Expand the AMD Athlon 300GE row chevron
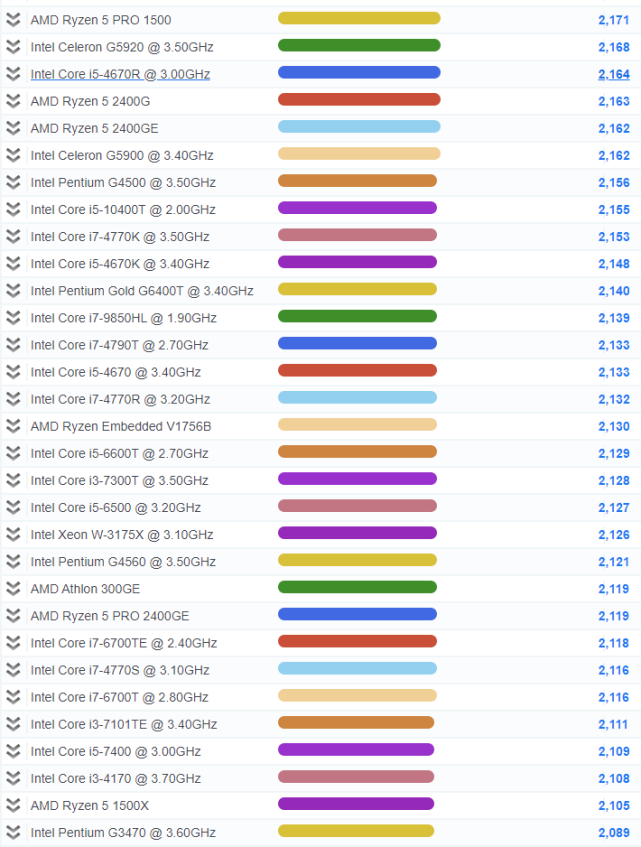 pos(13,589)
